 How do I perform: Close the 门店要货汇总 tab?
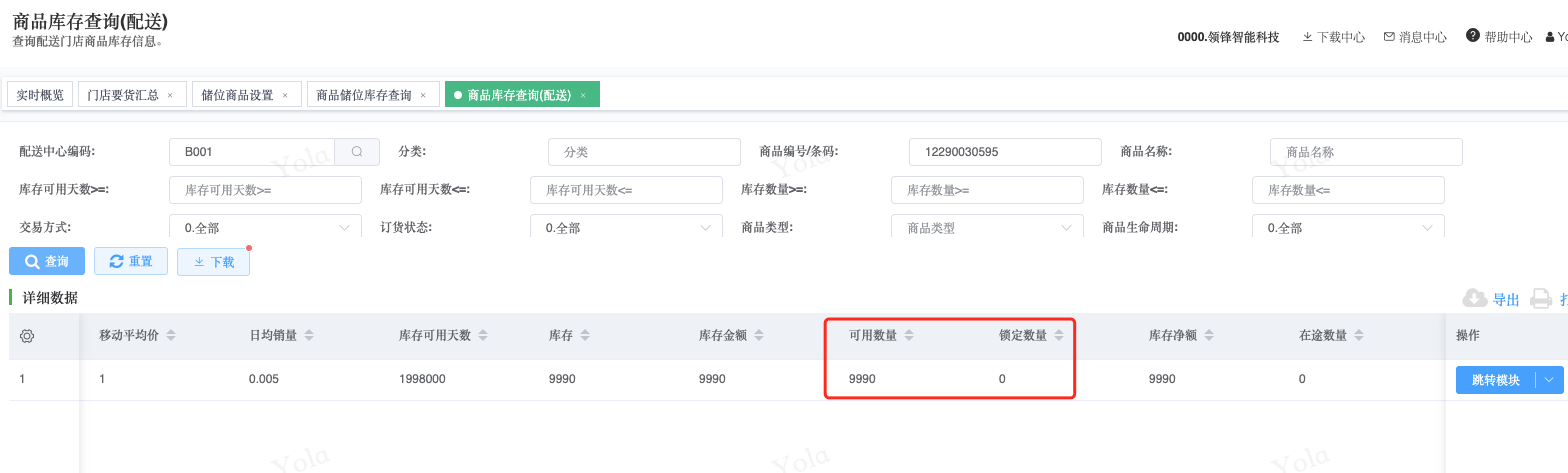[170, 95]
